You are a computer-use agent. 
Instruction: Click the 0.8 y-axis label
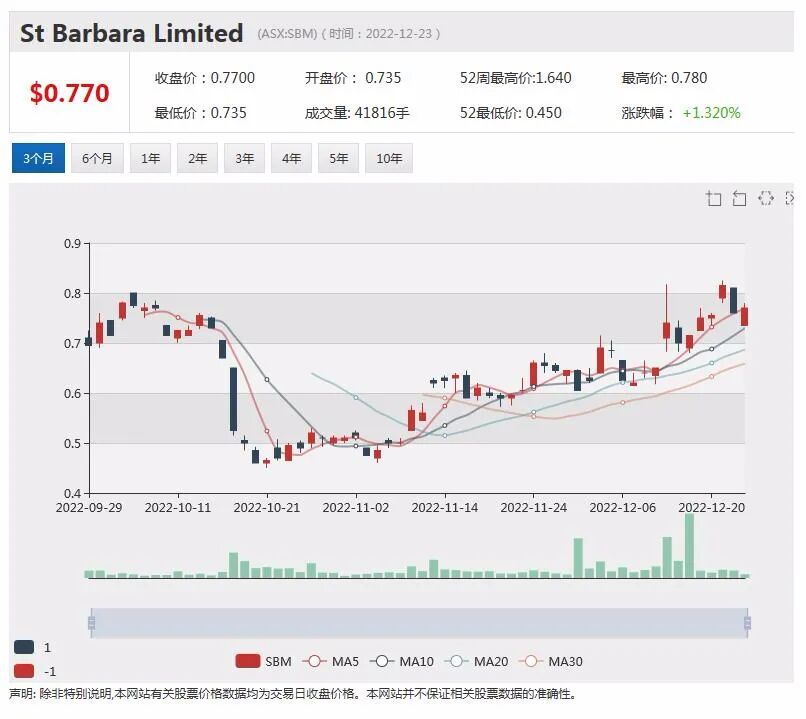click(x=72, y=293)
